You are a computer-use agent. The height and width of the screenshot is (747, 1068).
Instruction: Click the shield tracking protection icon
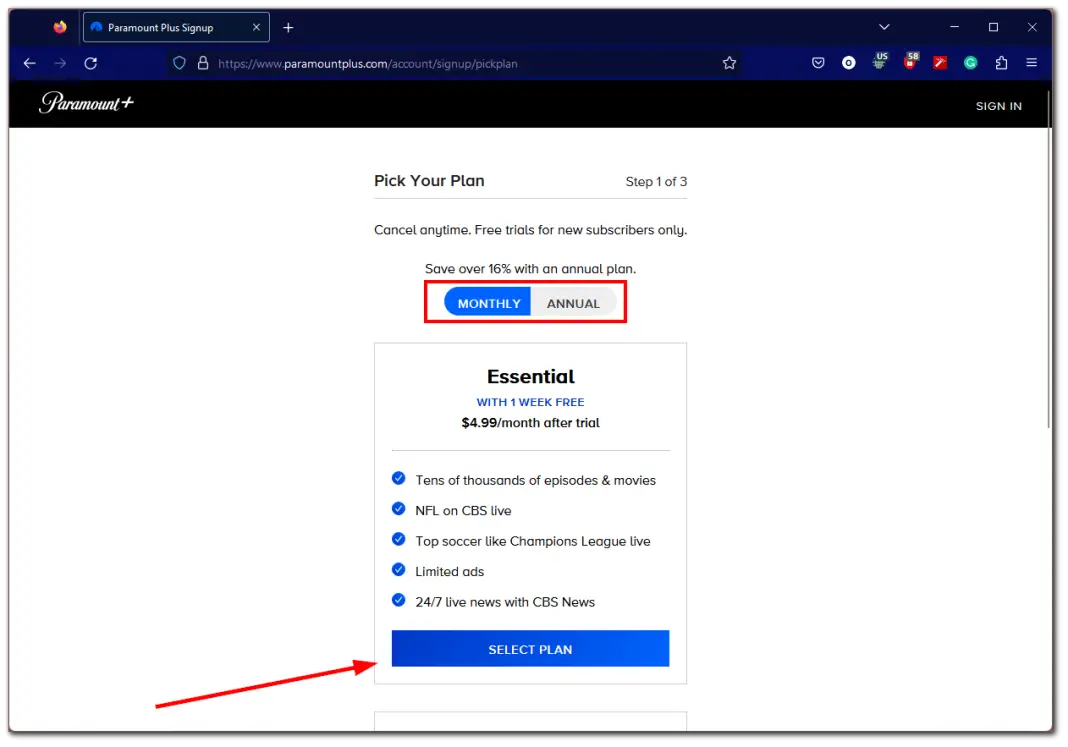pos(179,62)
